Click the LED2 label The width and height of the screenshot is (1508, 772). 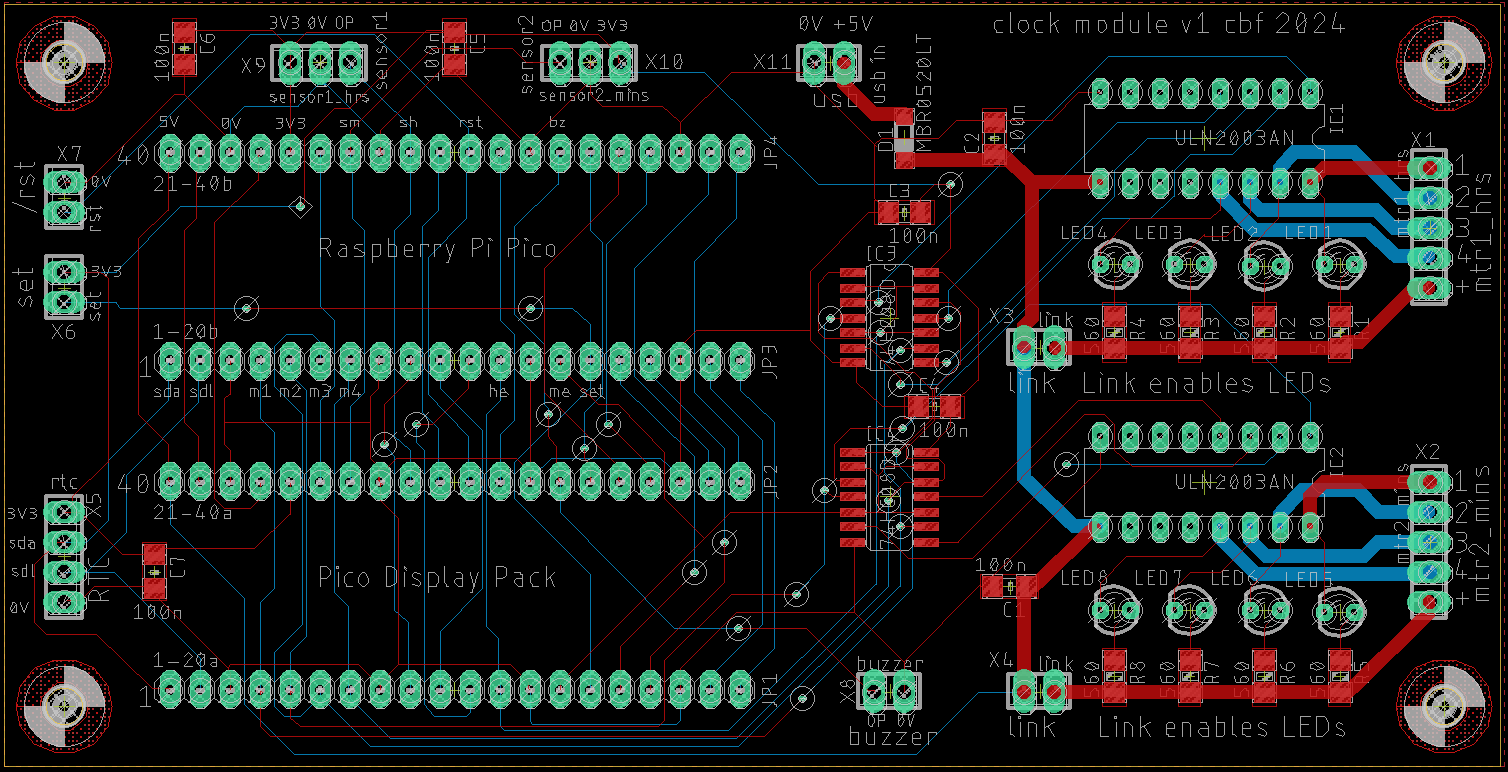(1233, 233)
